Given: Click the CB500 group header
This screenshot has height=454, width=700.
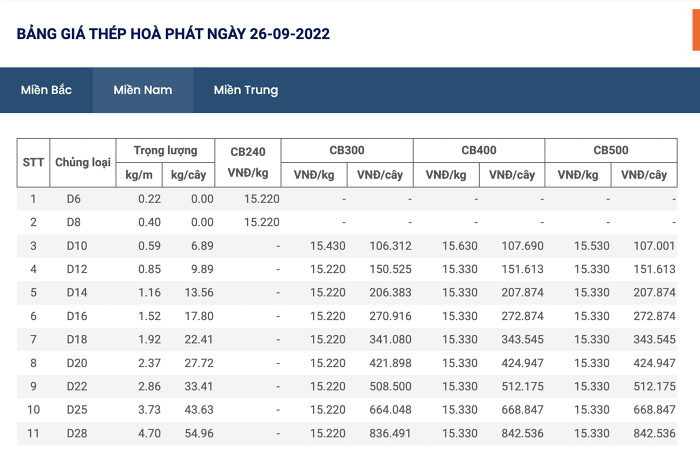Looking at the screenshot, I should [x=611, y=150].
